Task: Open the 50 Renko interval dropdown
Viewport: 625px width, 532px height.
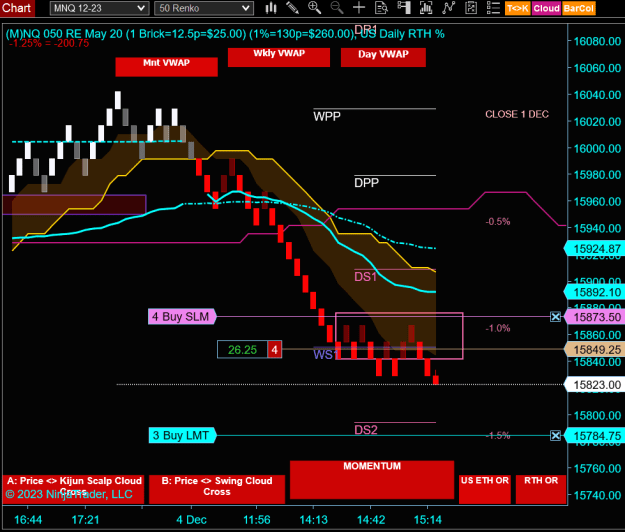Action: pyautogui.click(x=204, y=8)
